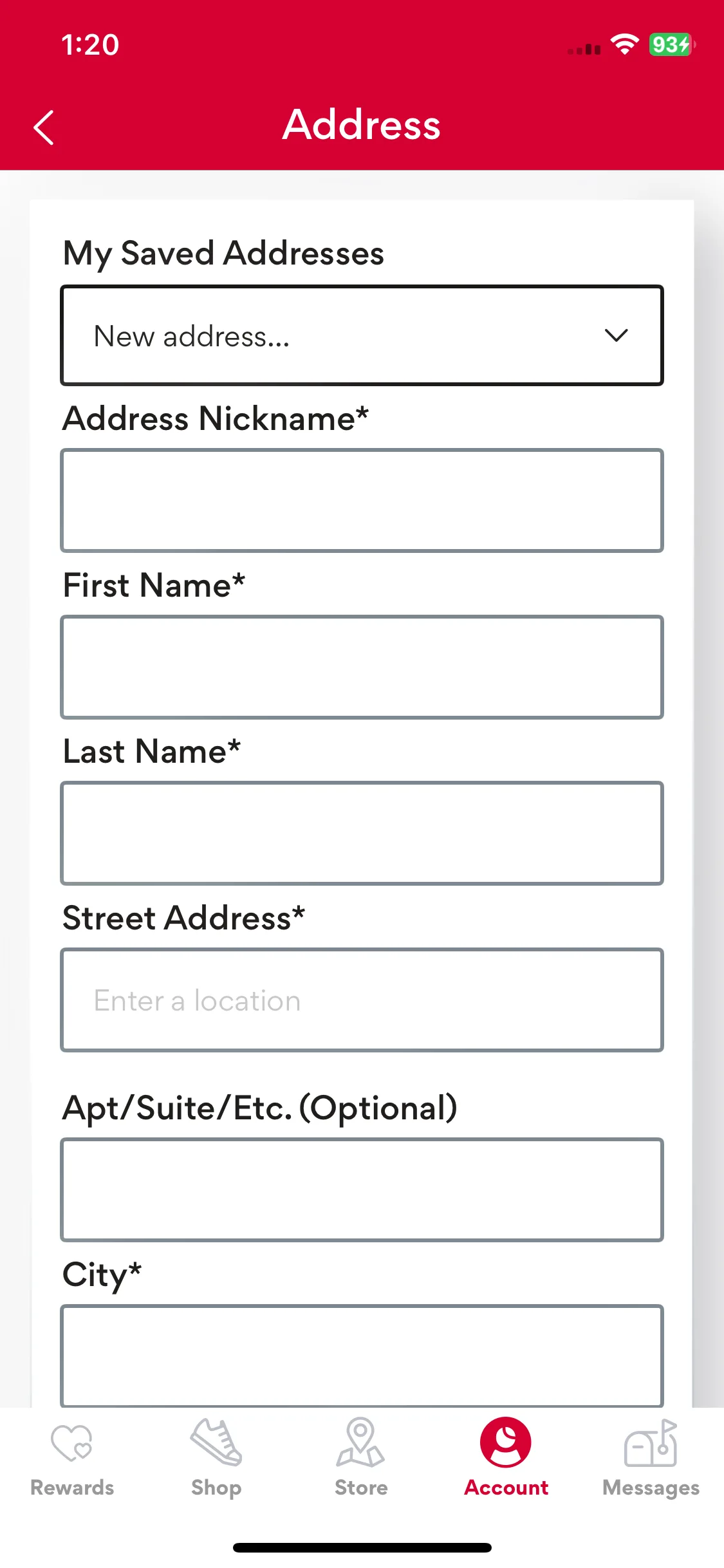Screen dimensions: 724x1568
Task: Click the dropdown chevron beside New address
Action: [x=616, y=335]
